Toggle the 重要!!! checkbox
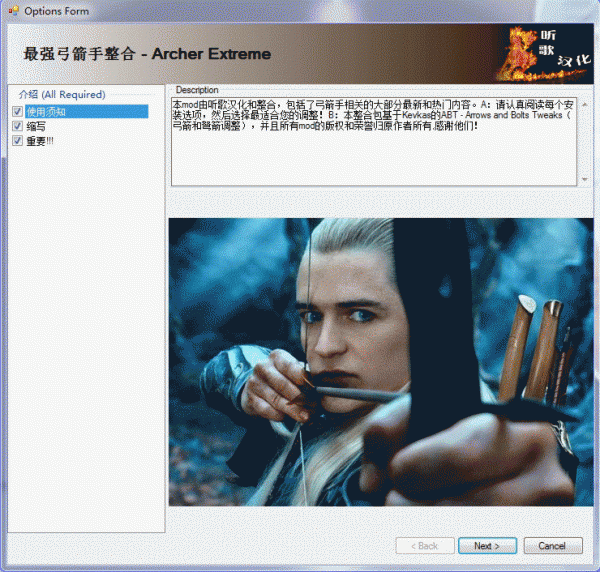 point(17,141)
